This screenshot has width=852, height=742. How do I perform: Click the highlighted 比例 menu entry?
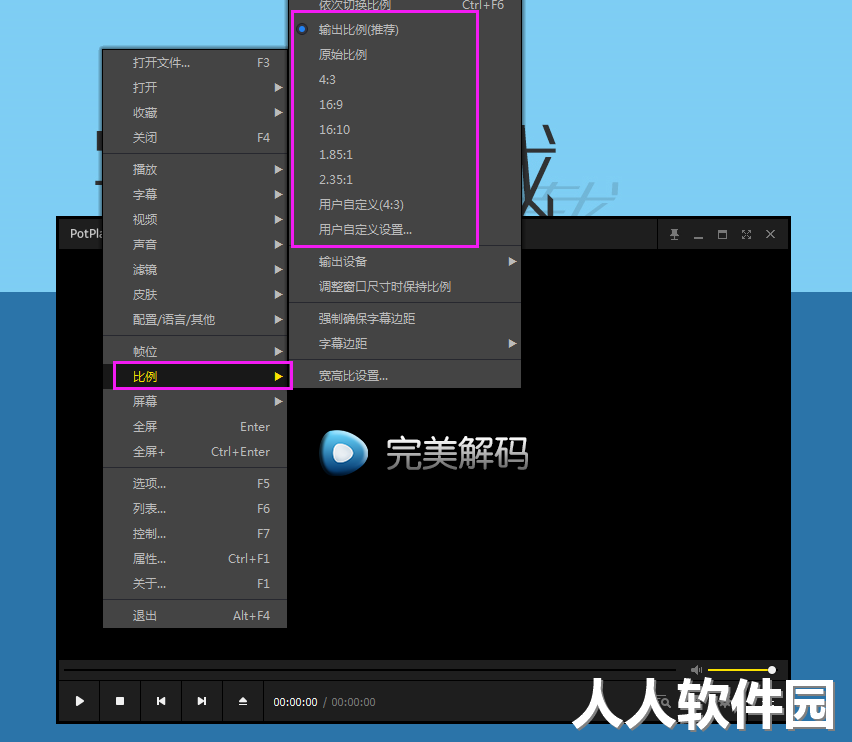click(x=195, y=376)
